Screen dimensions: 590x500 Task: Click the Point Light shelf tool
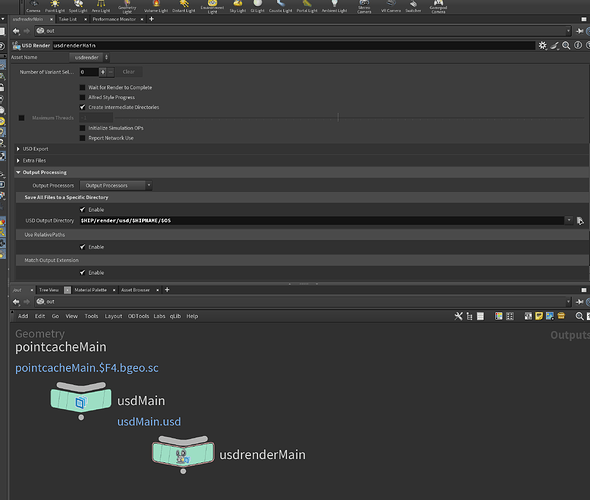(55, 6)
